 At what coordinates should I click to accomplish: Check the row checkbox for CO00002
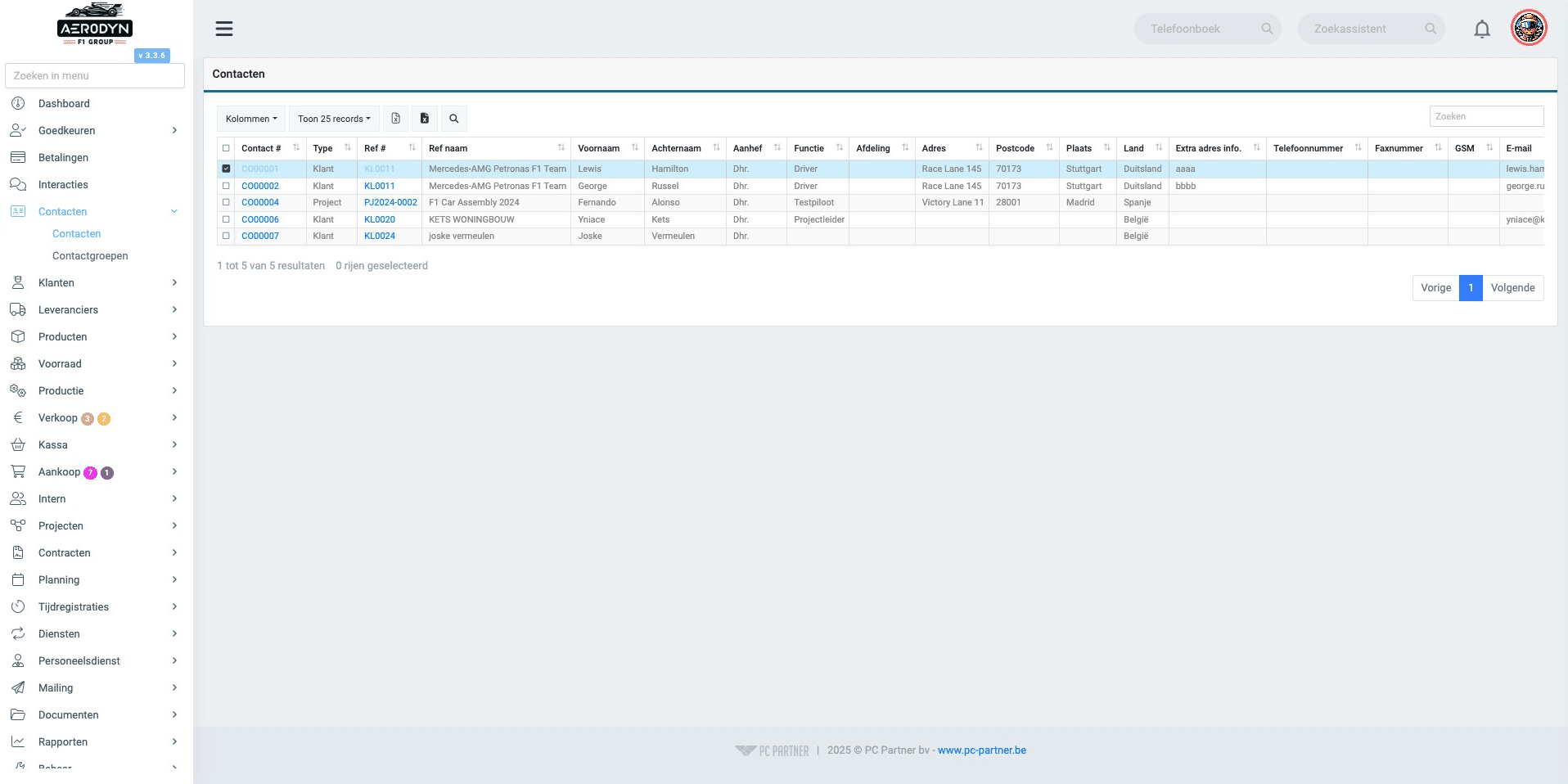pyautogui.click(x=226, y=186)
